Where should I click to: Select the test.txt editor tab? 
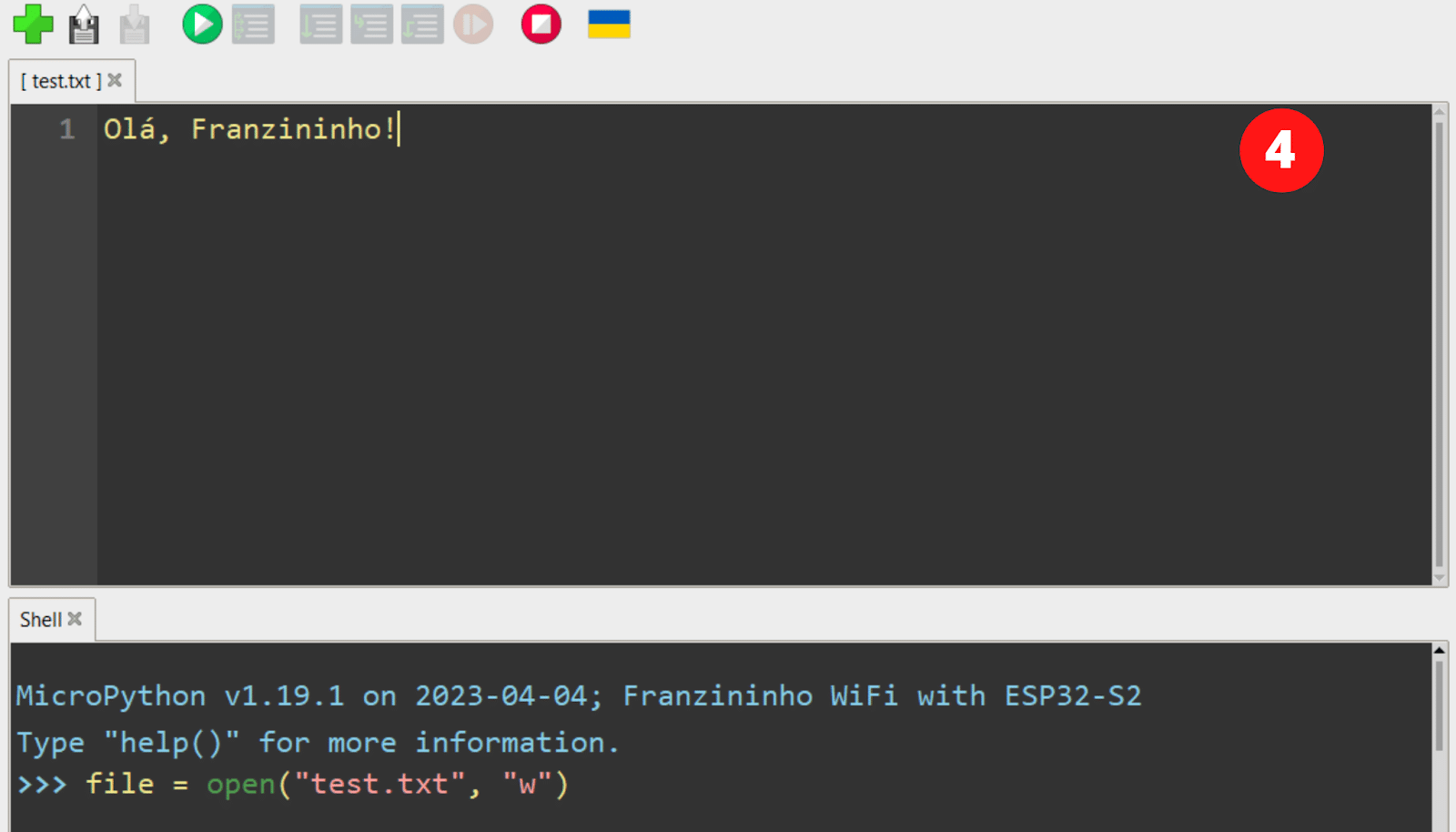click(x=61, y=82)
